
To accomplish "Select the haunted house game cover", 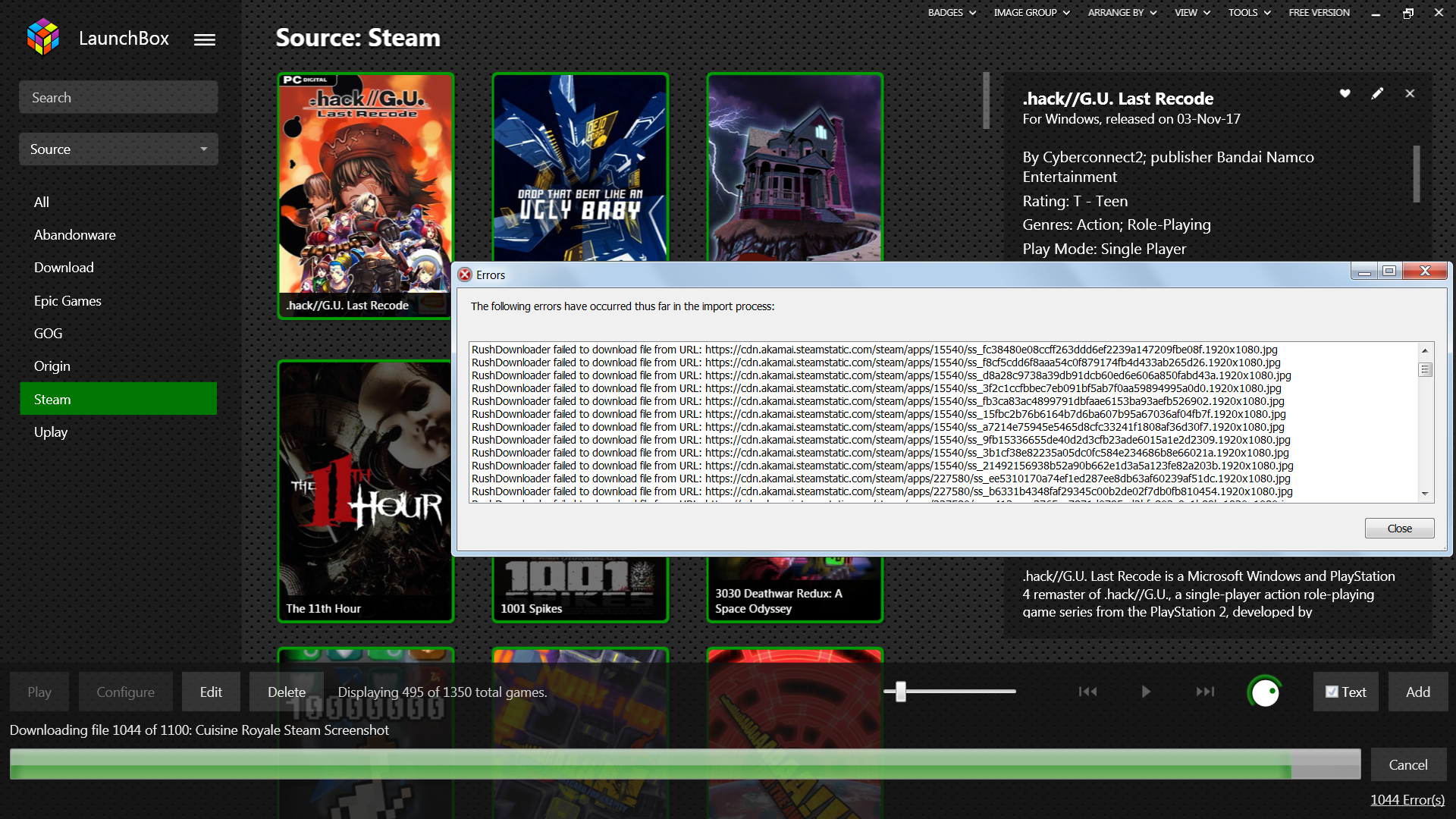I will coord(795,167).
